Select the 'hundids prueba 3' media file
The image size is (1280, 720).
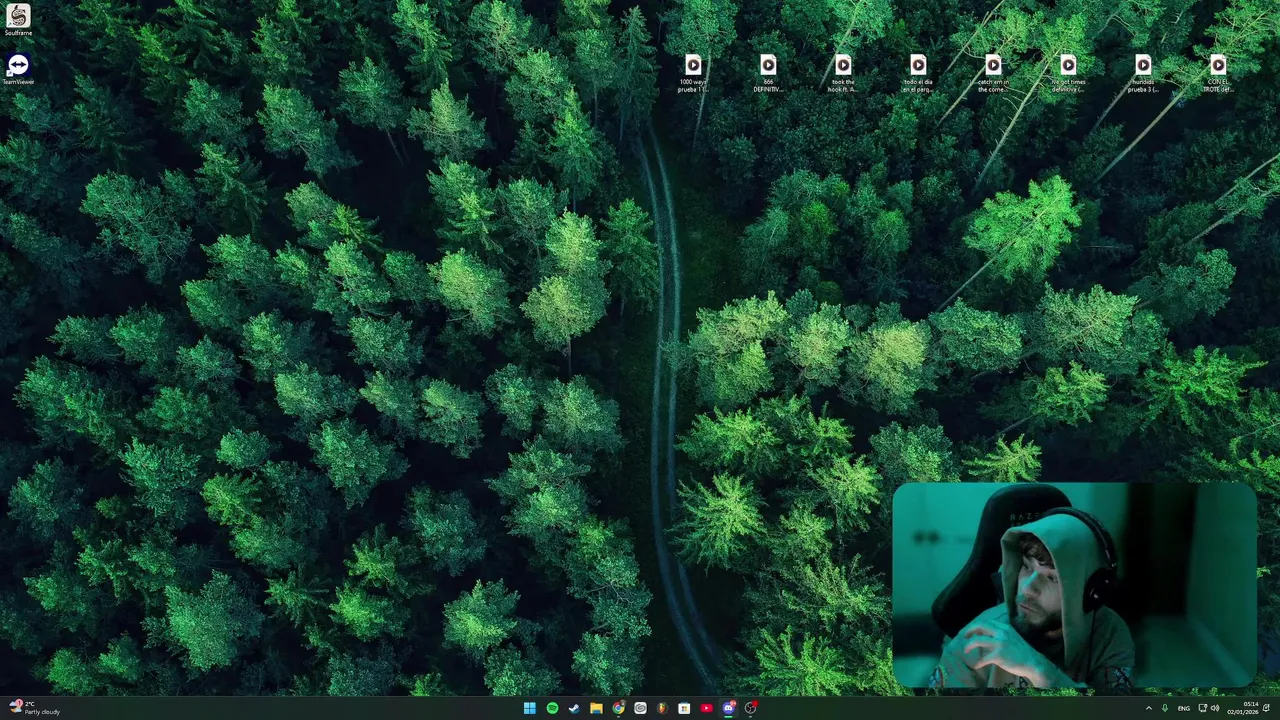(x=1143, y=74)
